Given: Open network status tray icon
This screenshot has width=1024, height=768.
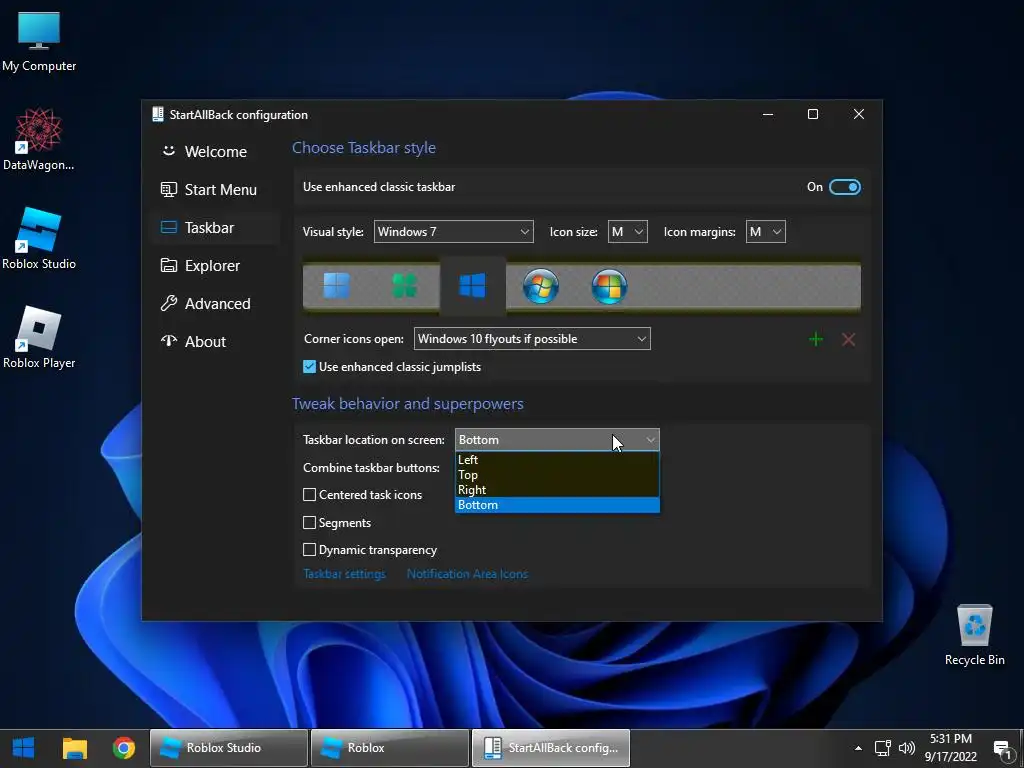Looking at the screenshot, I should 882,748.
